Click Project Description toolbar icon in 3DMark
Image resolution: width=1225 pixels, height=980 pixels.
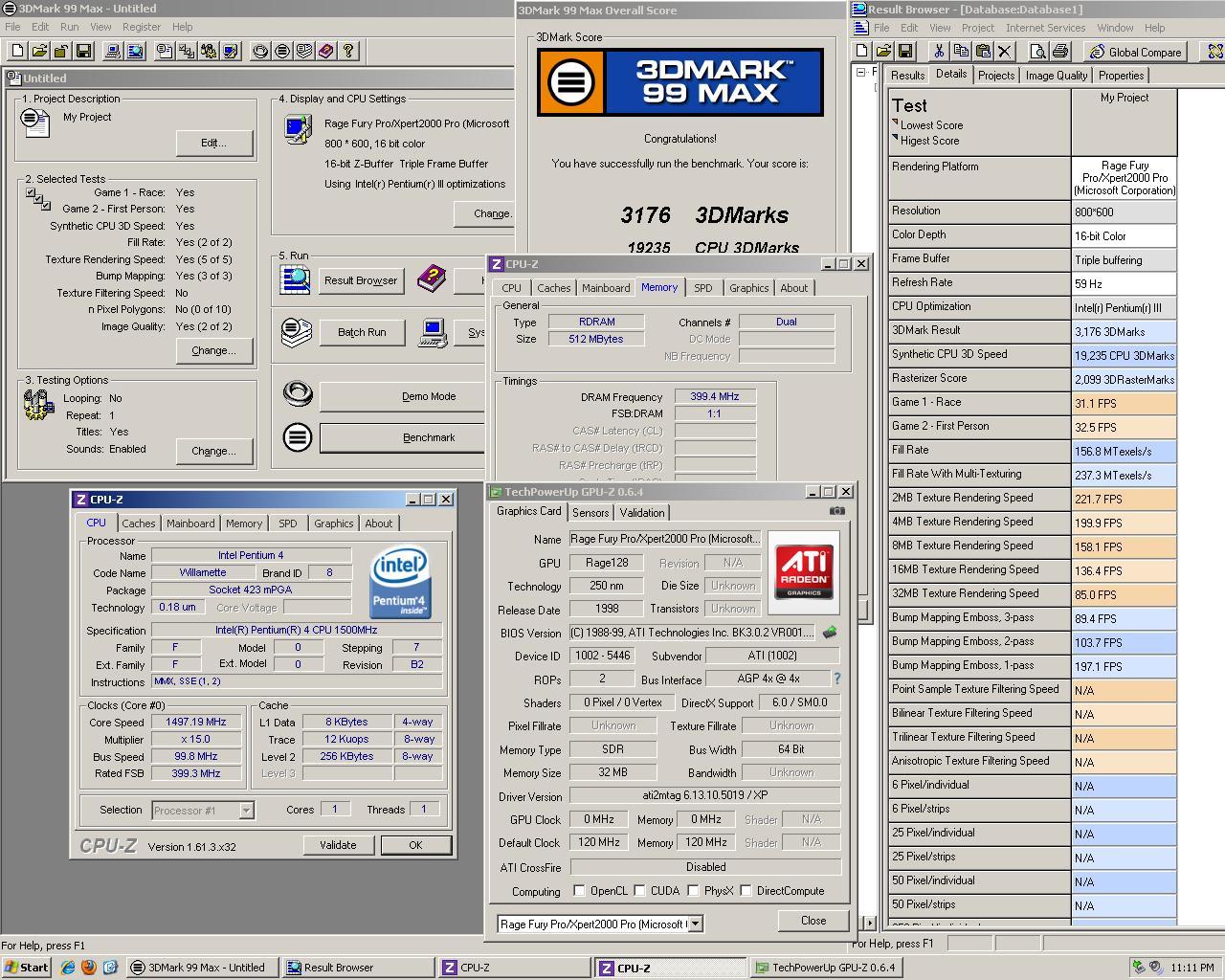coord(165,51)
